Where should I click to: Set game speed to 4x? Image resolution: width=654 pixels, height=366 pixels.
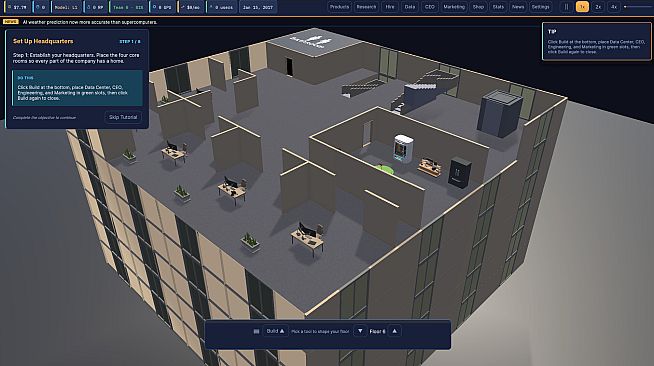coord(614,7)
